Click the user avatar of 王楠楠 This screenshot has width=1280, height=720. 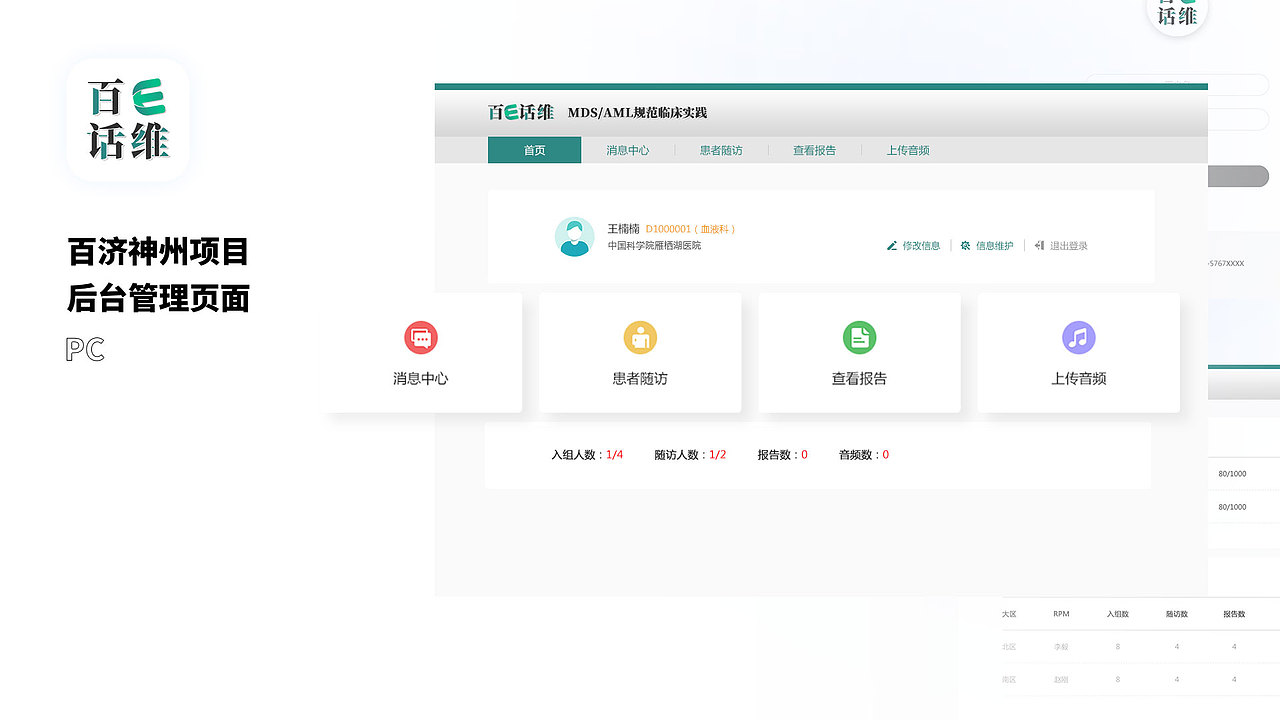coord(574,237)
